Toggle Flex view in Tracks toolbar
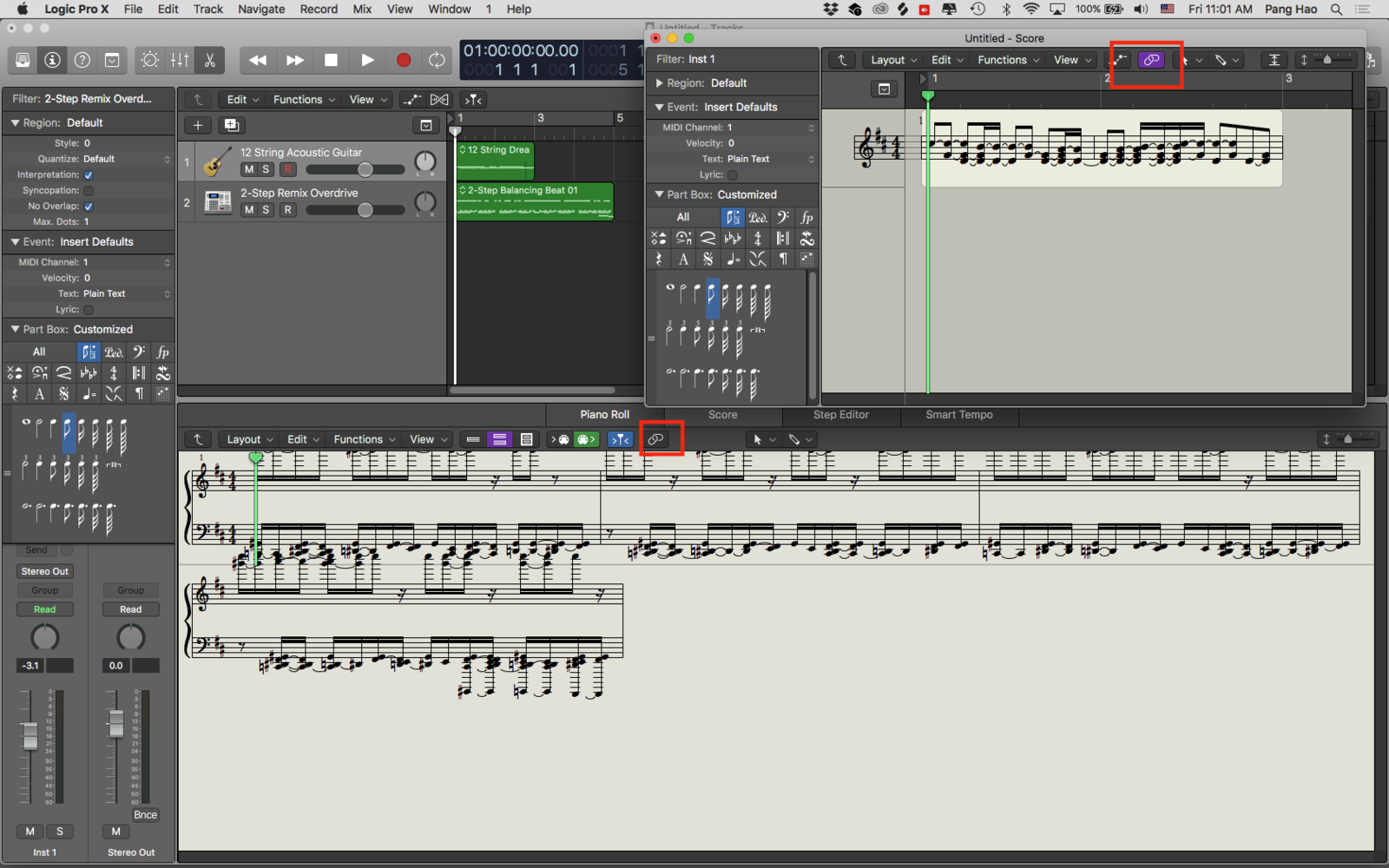The height and width of the screenshot is (868, 1389). [x=440, y=100]
